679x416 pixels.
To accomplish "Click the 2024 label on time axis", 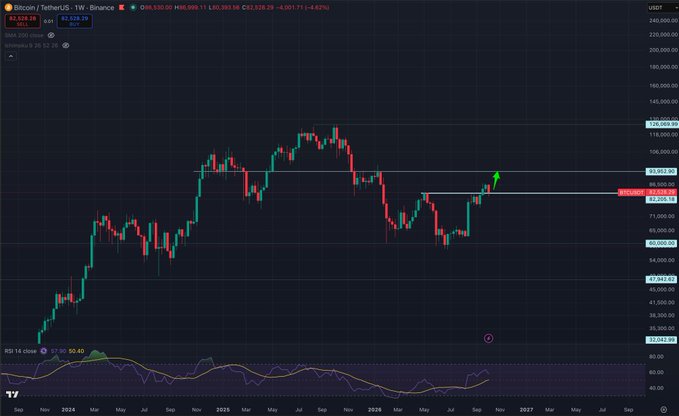I will point(68,410).
